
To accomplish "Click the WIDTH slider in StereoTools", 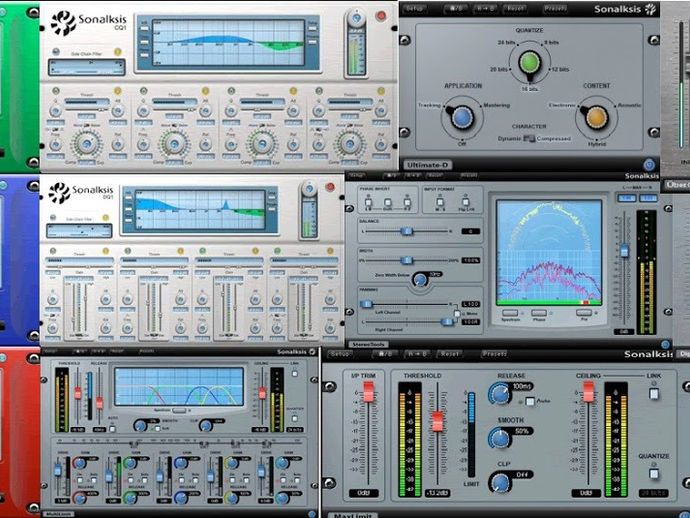I will pos(407,261).
